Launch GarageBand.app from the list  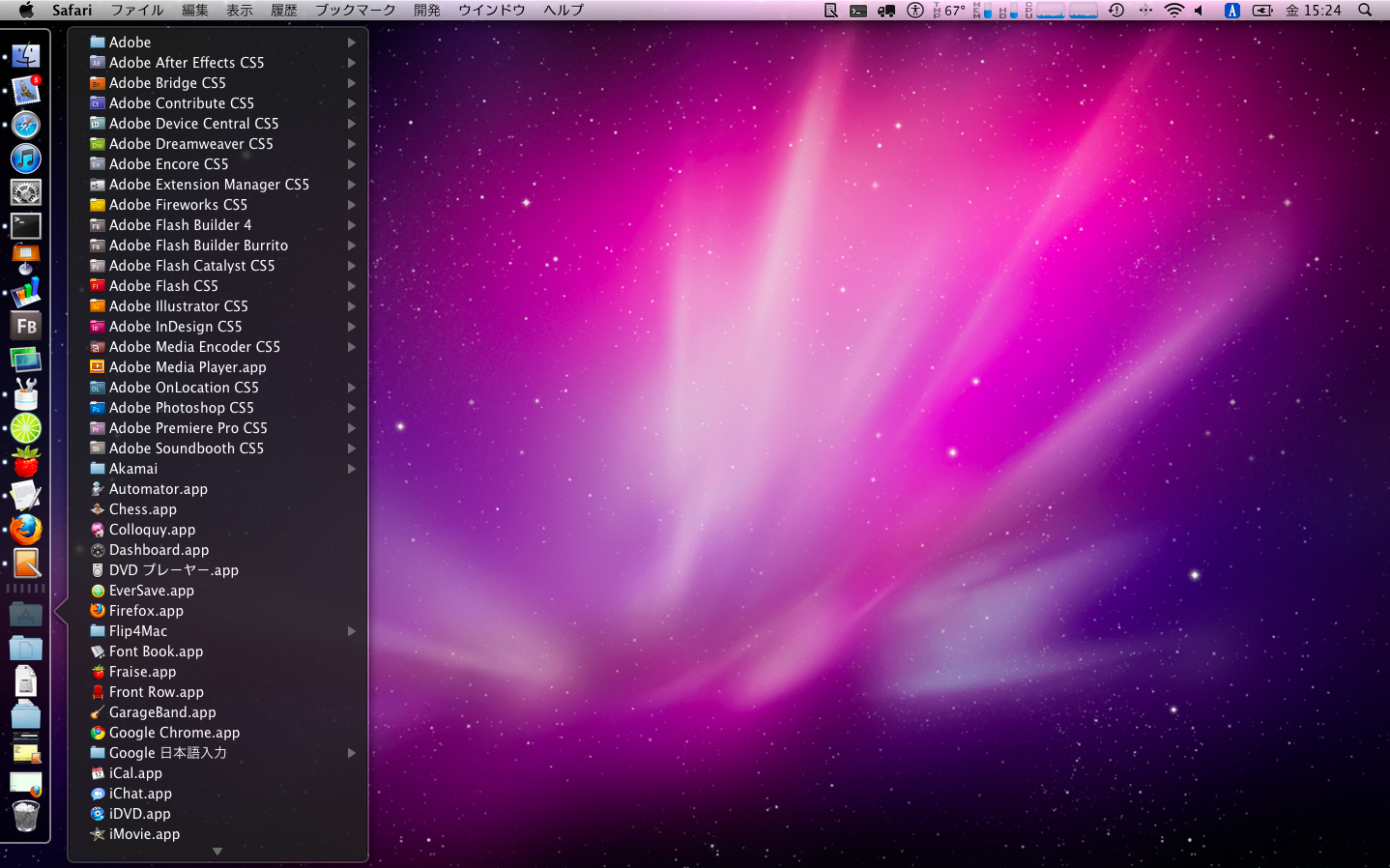pyautogui.click(x=162, y=712)
